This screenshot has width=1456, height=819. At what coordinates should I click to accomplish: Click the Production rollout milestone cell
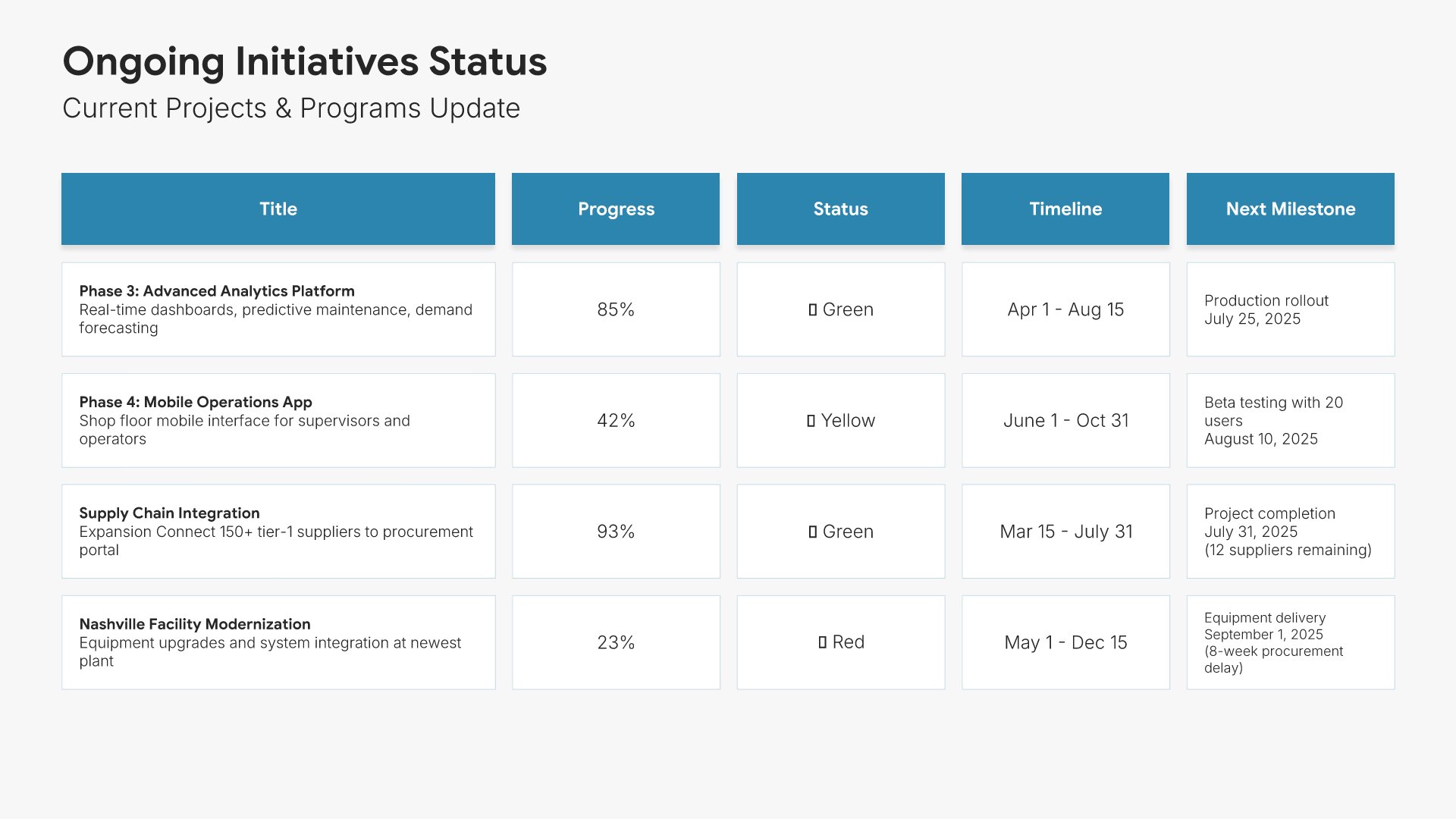[x=1290, y=309]
